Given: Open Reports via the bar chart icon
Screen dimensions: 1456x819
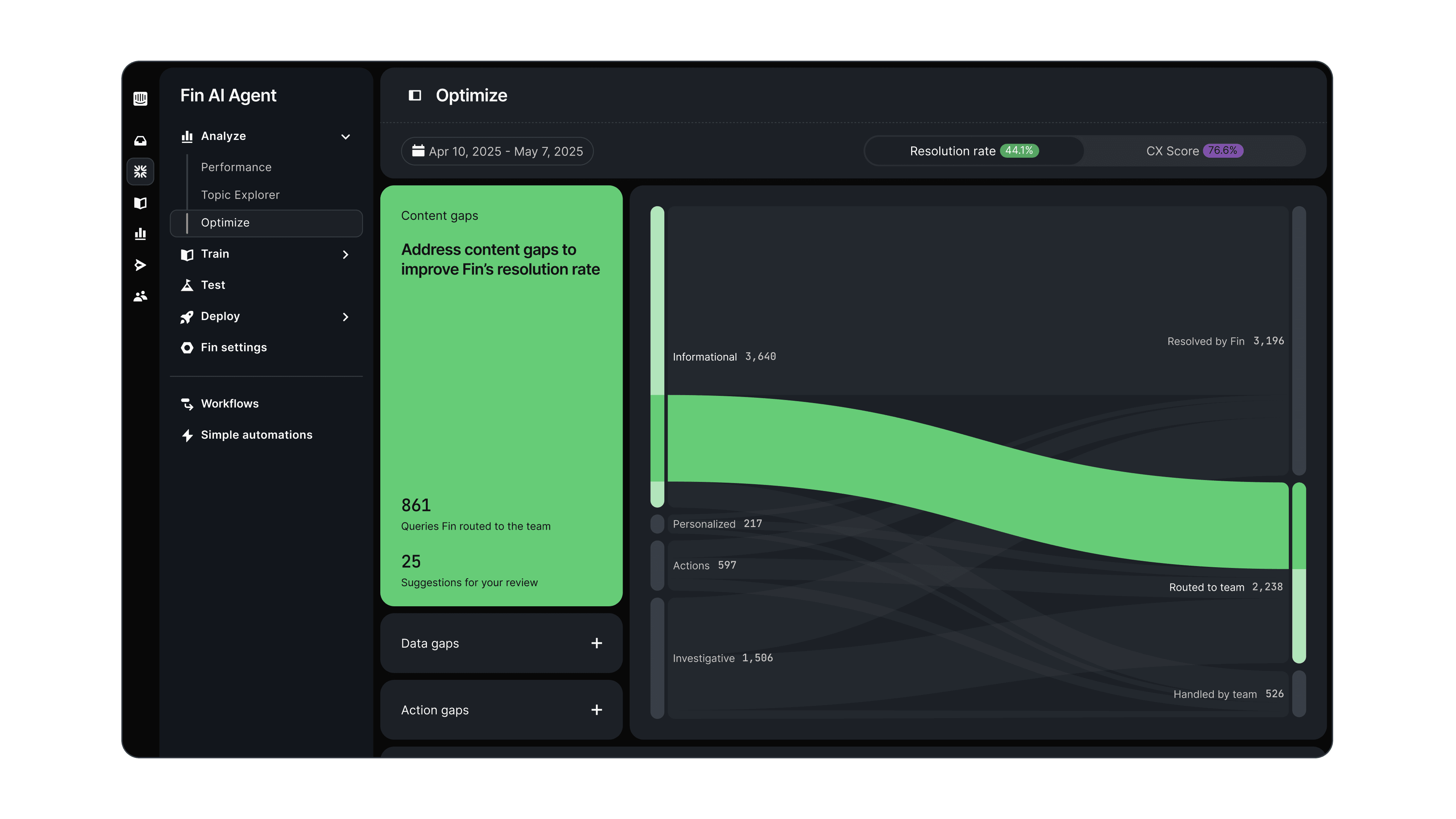Looking at the screenshot, I should point(140,234).
